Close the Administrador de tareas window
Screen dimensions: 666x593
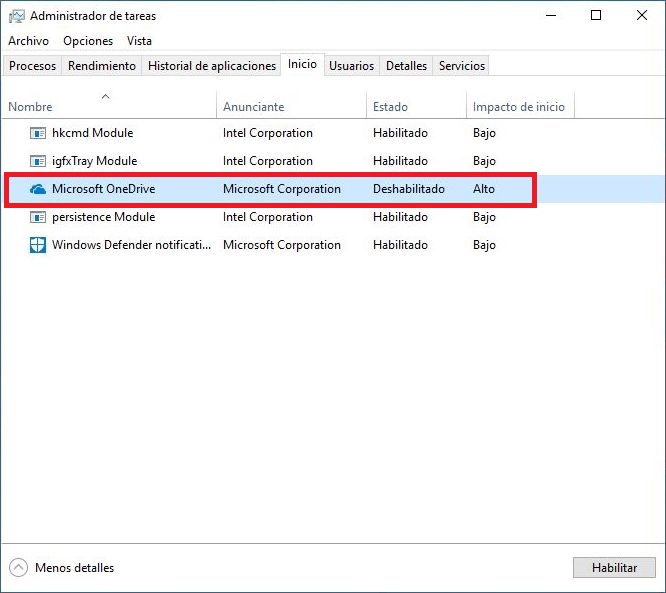(642, 16)
